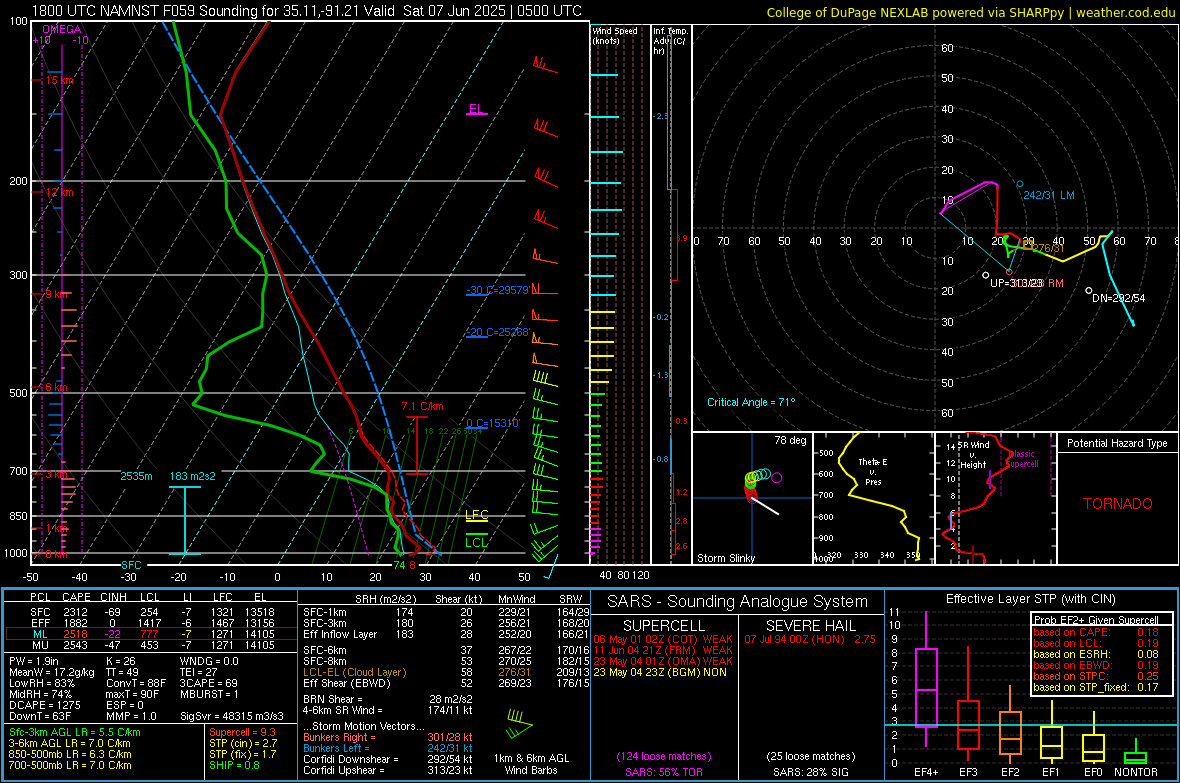Click the Sfc-3km AGL LR = 5.5 C/km line
The height and width of the screenshot is (783, 1180).
coord(75,732)
